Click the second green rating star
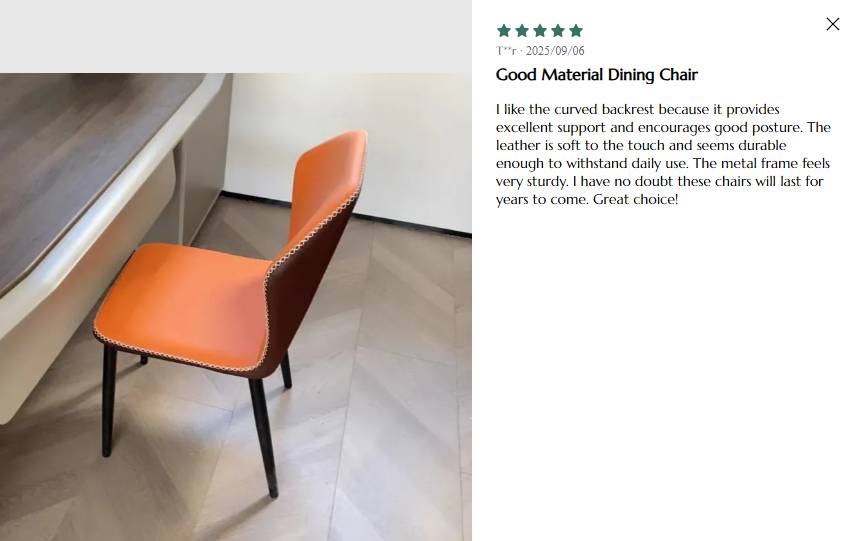Screen dimensions: 858x541 click(x=522, y=31)
